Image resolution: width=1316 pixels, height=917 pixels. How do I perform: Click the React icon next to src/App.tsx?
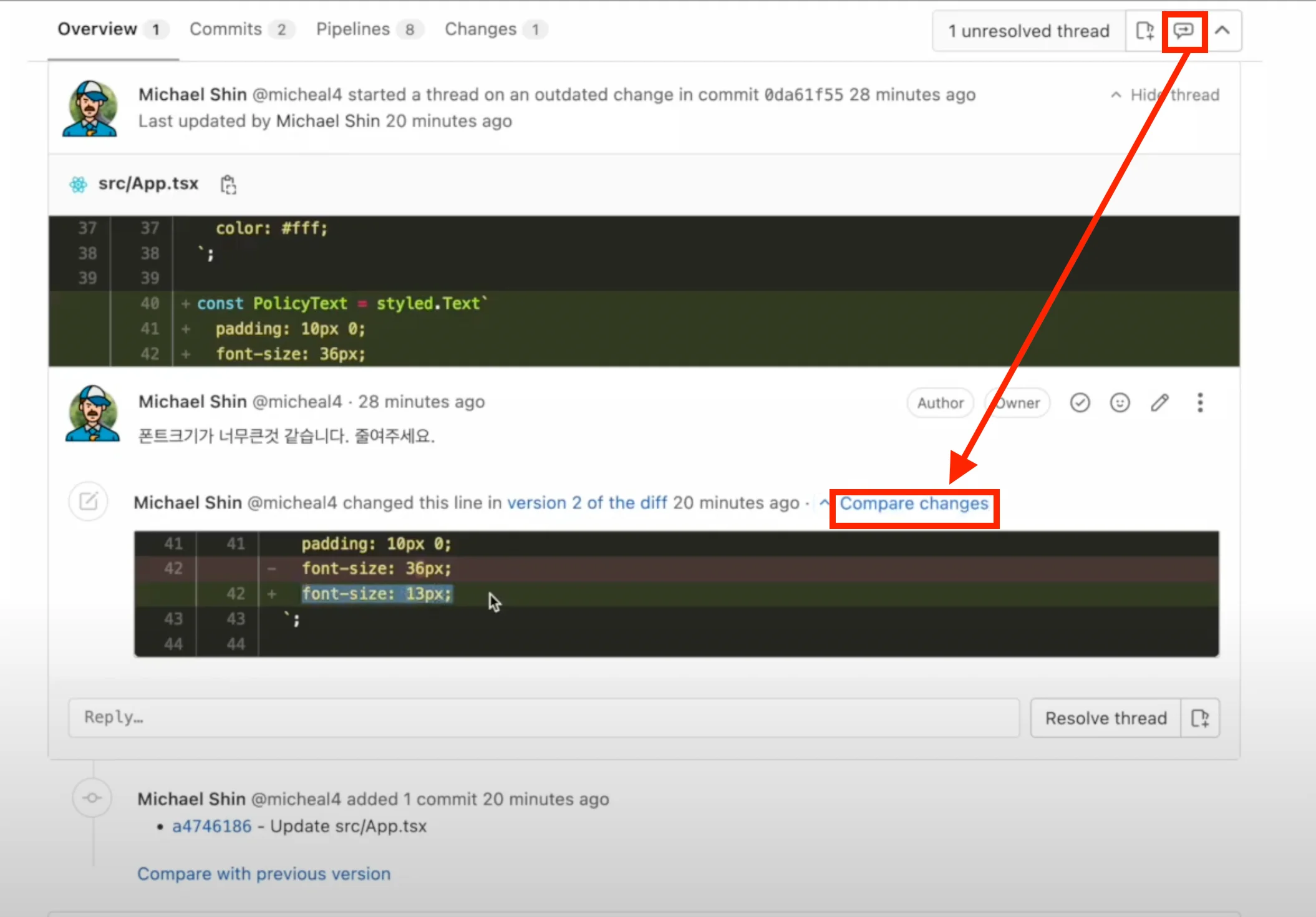coord(79,185)
